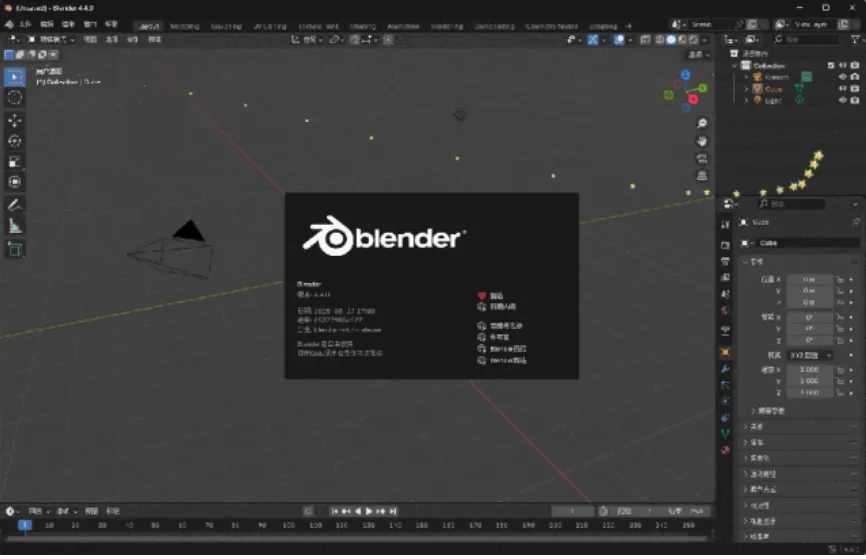Screen dimensions: 866x559
Task: Open the Tool properties tab icon
Action: coord(725,224)
